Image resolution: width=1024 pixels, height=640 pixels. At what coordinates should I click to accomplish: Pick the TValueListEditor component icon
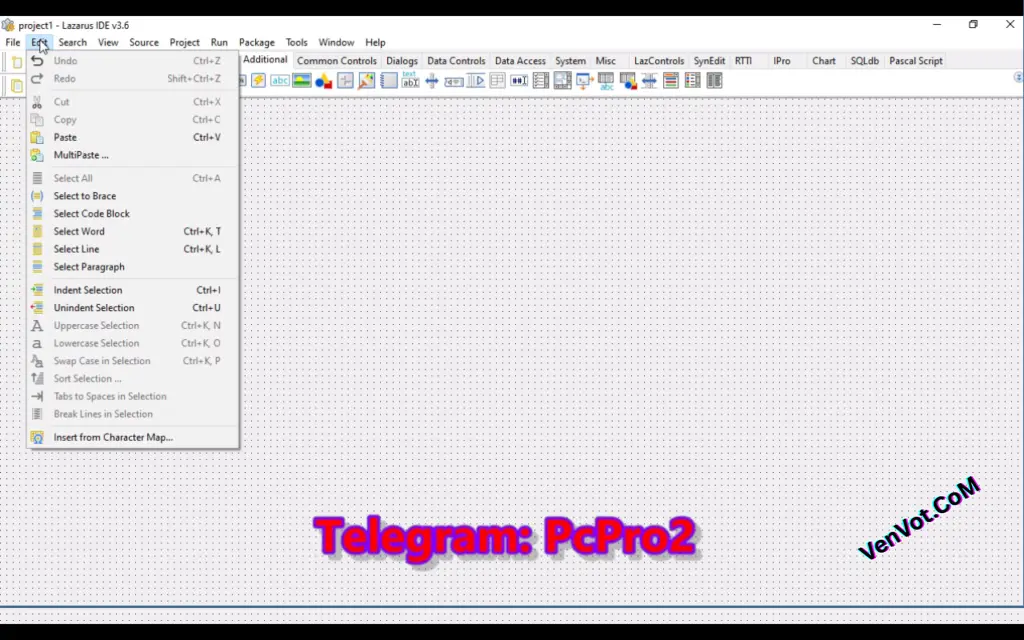pyautogui.click(x=714, y=80)
